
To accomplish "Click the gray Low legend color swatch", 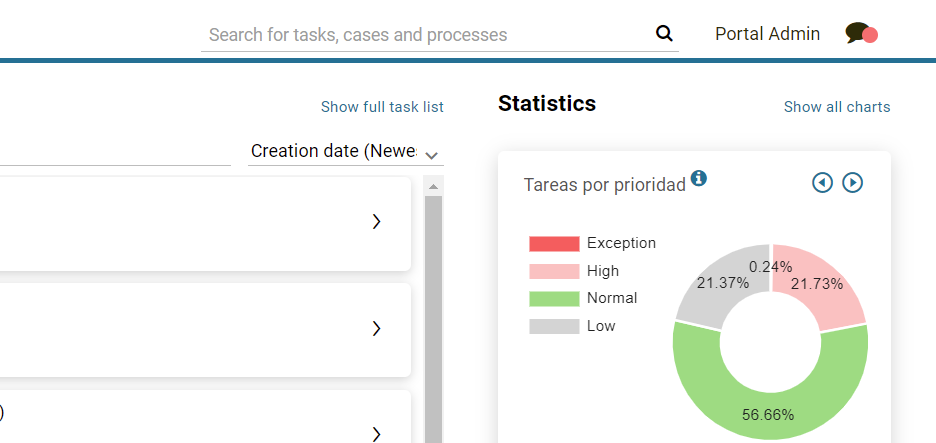I will click(x=554, y=326).
